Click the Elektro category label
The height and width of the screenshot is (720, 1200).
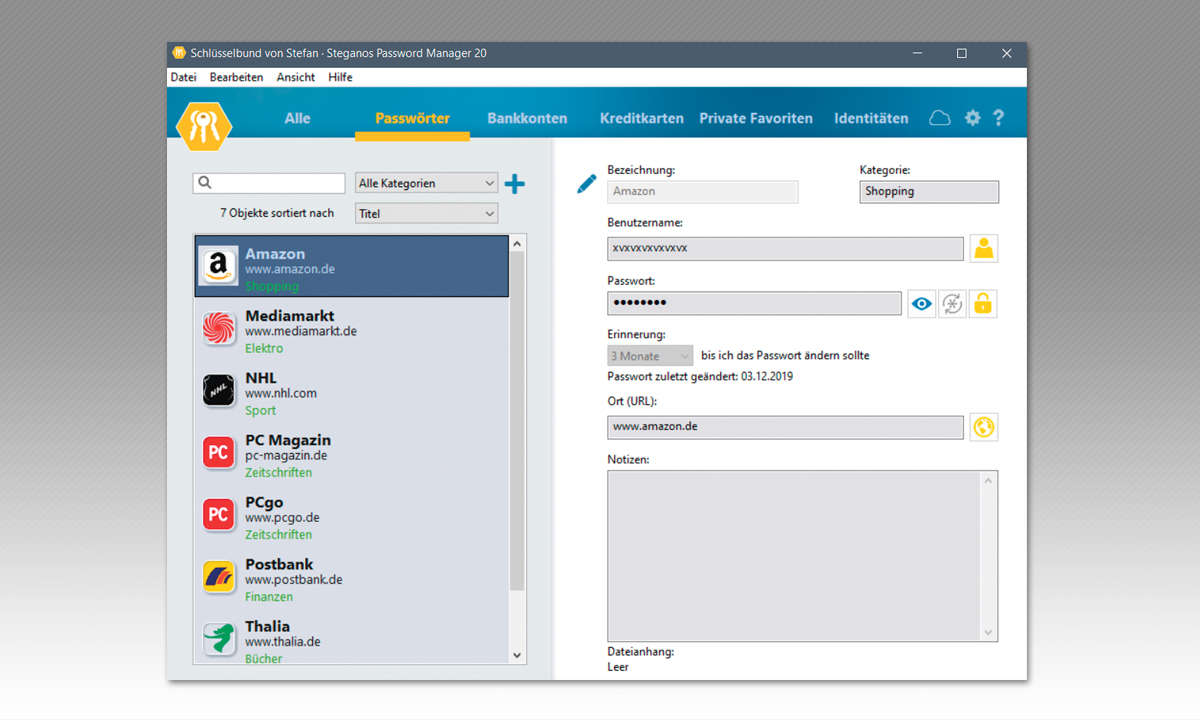pos(264,348)
